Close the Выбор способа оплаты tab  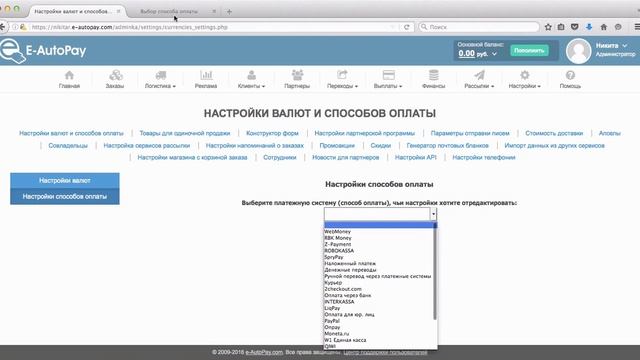[x=214, y=11]
